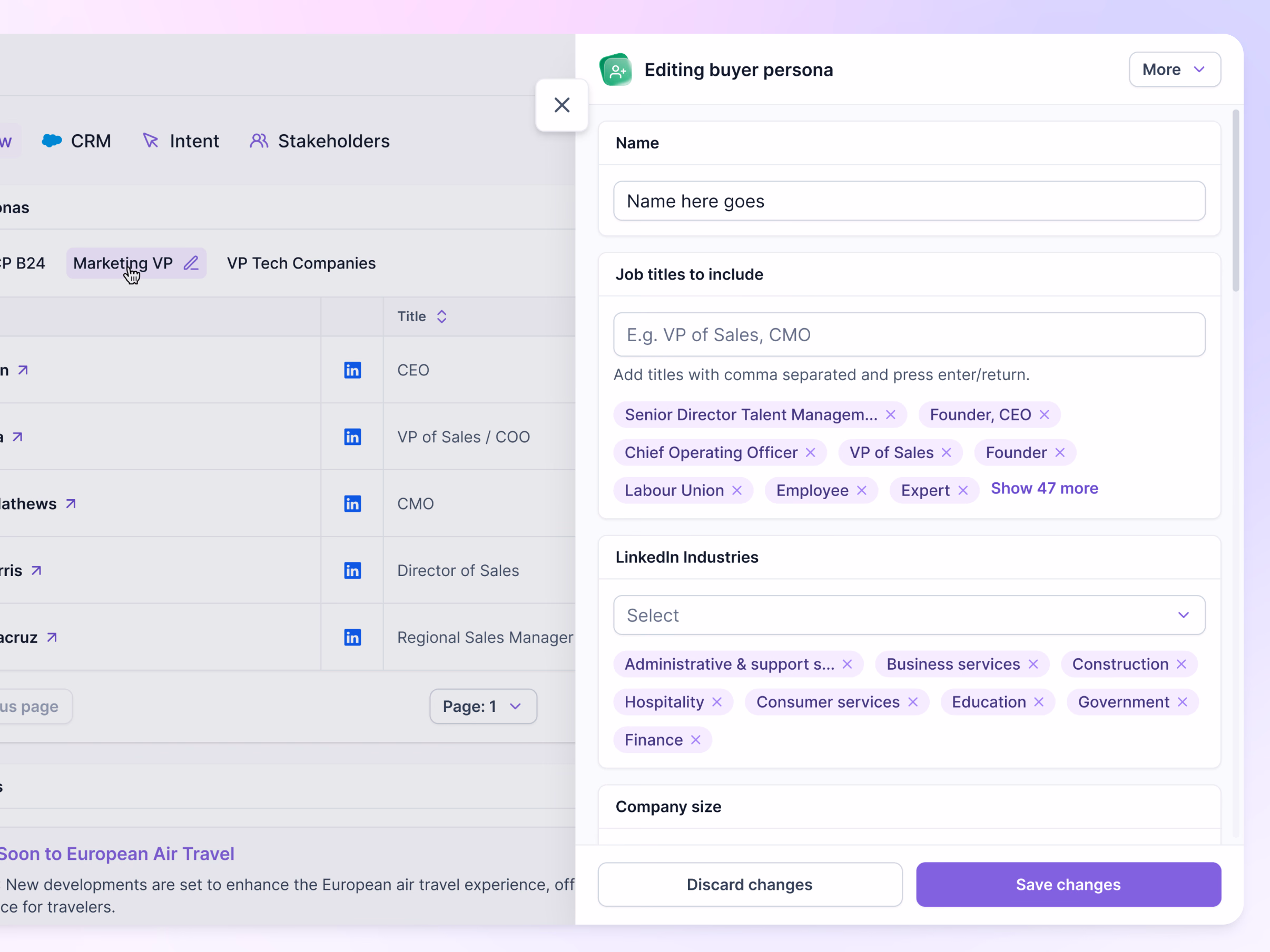The height and width of the screenshot is (952, 1270).
Task: Switch to the CRM tab
Action: (77, 141)
